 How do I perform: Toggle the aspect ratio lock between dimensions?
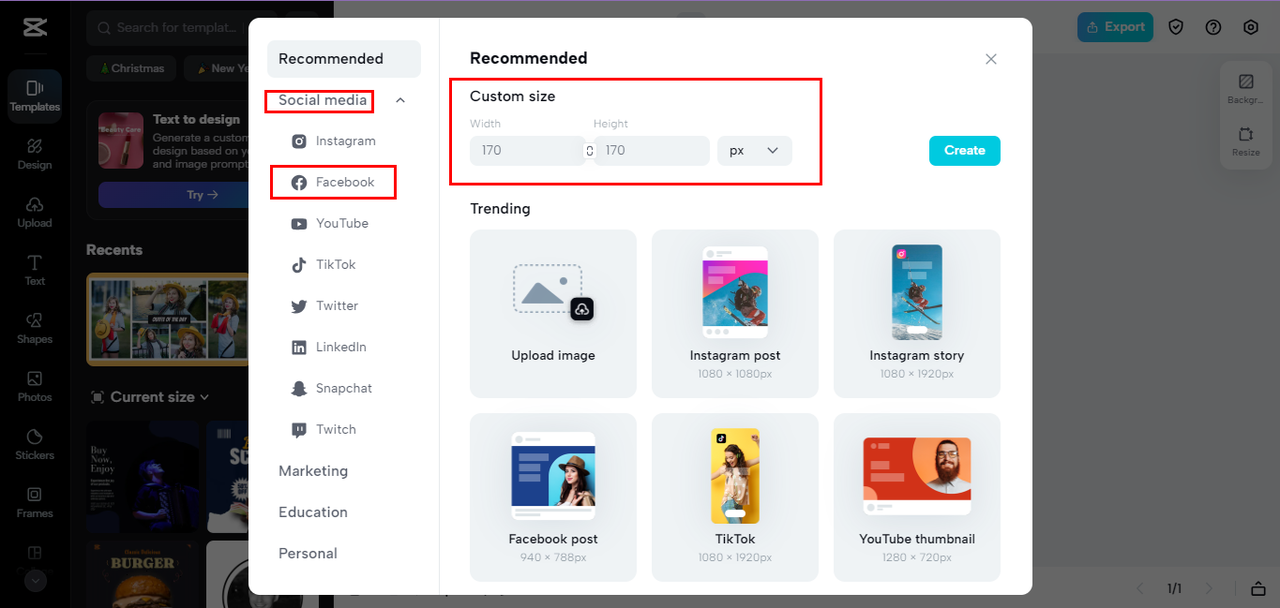590,151
